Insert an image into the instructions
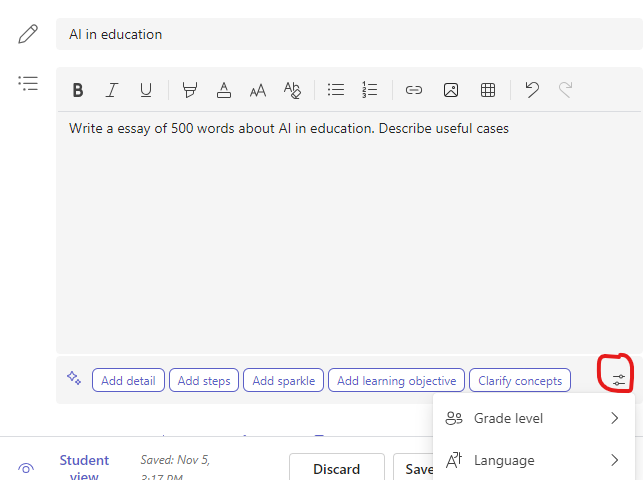The height and width of the screenshot is (480, 643). (x=451, y=90)
